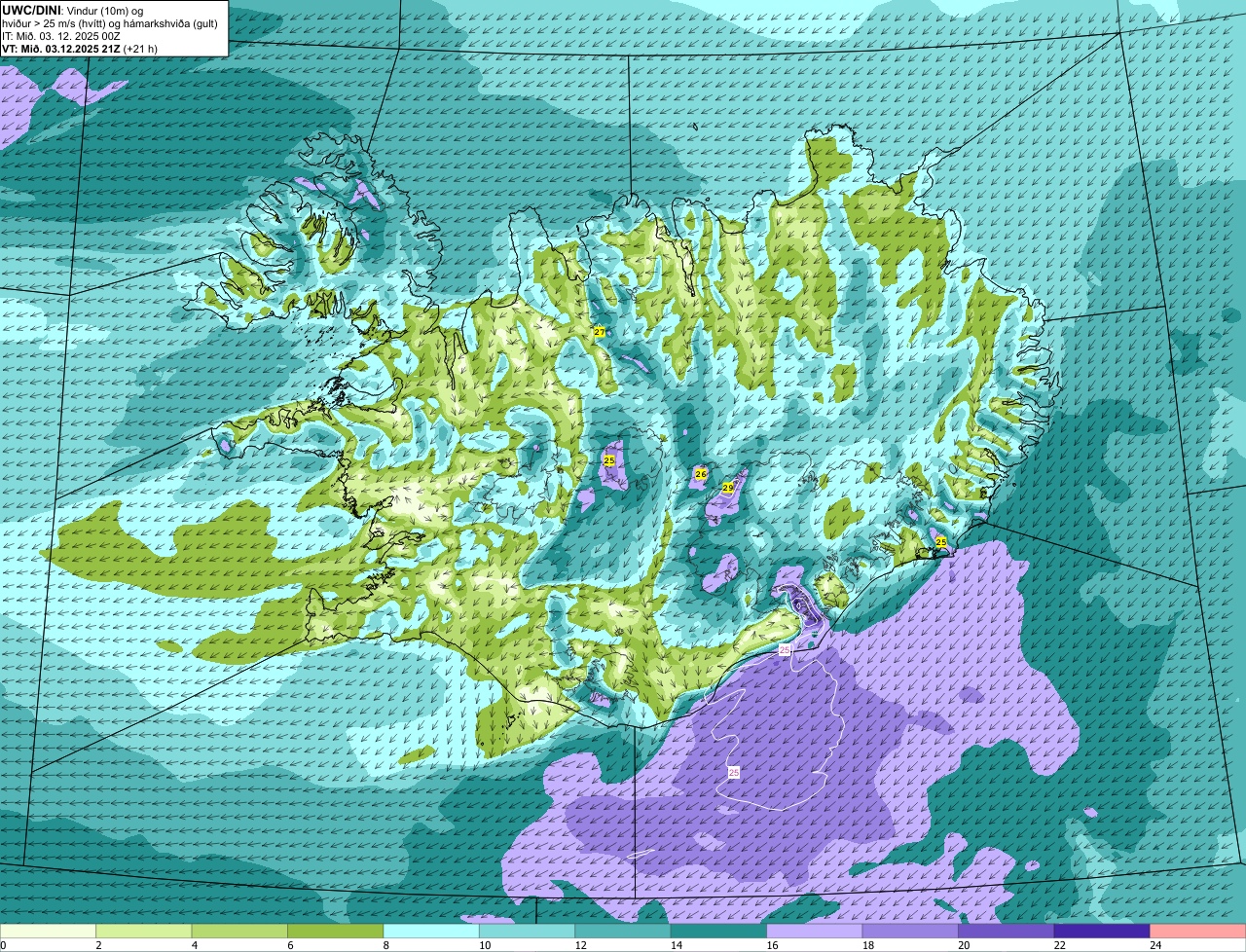
Task: Click the light lavender 16–18 m/s legend swatch
Action: click(x=815, y=931)
